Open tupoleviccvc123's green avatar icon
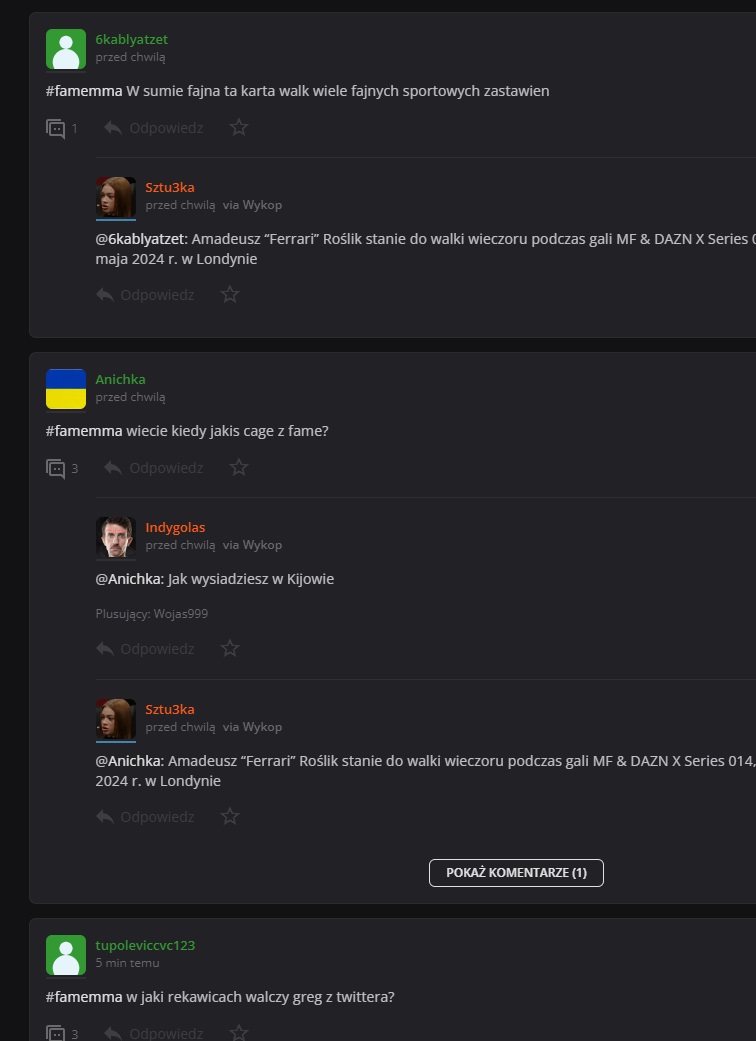The image size is (756, 1041). pyautogui.click(x=66, y=955)
